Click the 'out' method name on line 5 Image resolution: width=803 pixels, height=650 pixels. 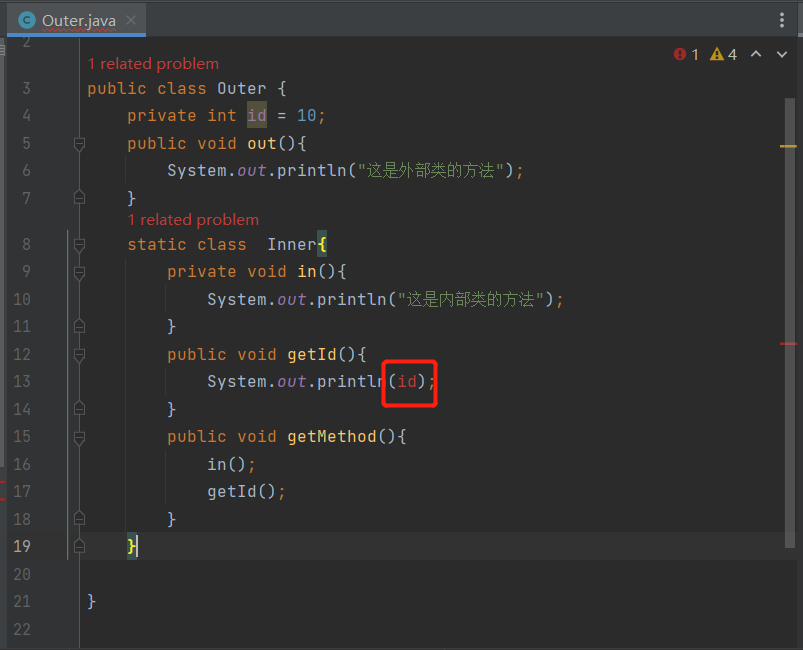click(x=262, y=144)
